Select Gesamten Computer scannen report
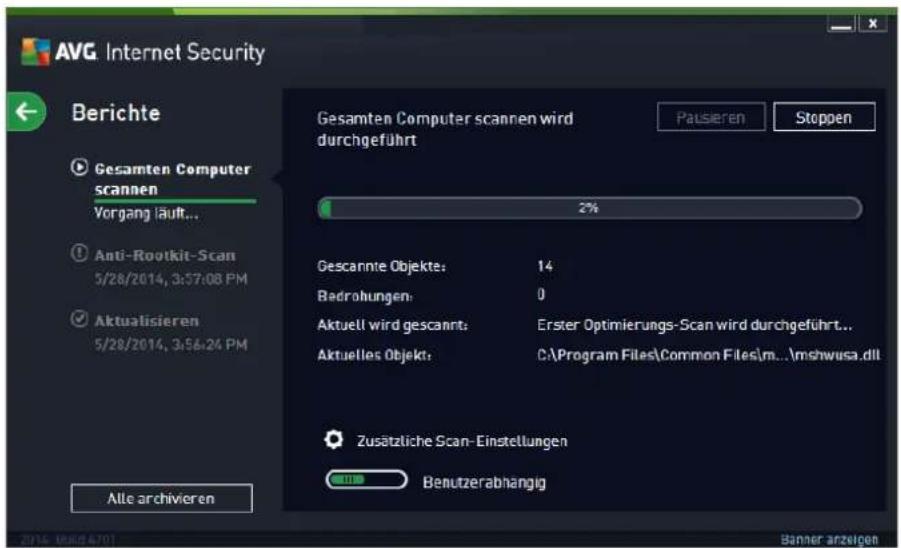The image size is (901, 548). (x=172, y=179)
